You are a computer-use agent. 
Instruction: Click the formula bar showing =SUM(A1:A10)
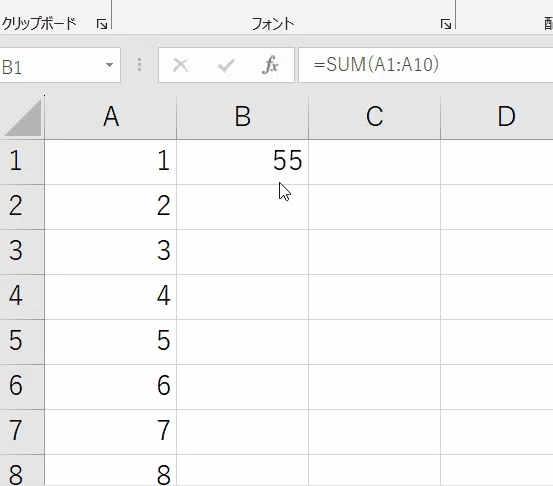426,65
